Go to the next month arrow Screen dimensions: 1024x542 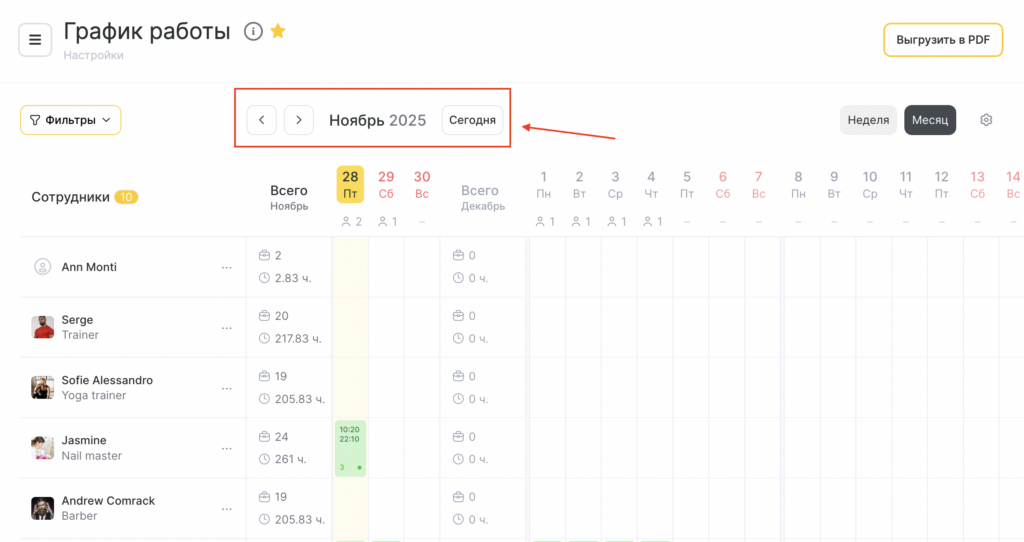pos(299,120)
